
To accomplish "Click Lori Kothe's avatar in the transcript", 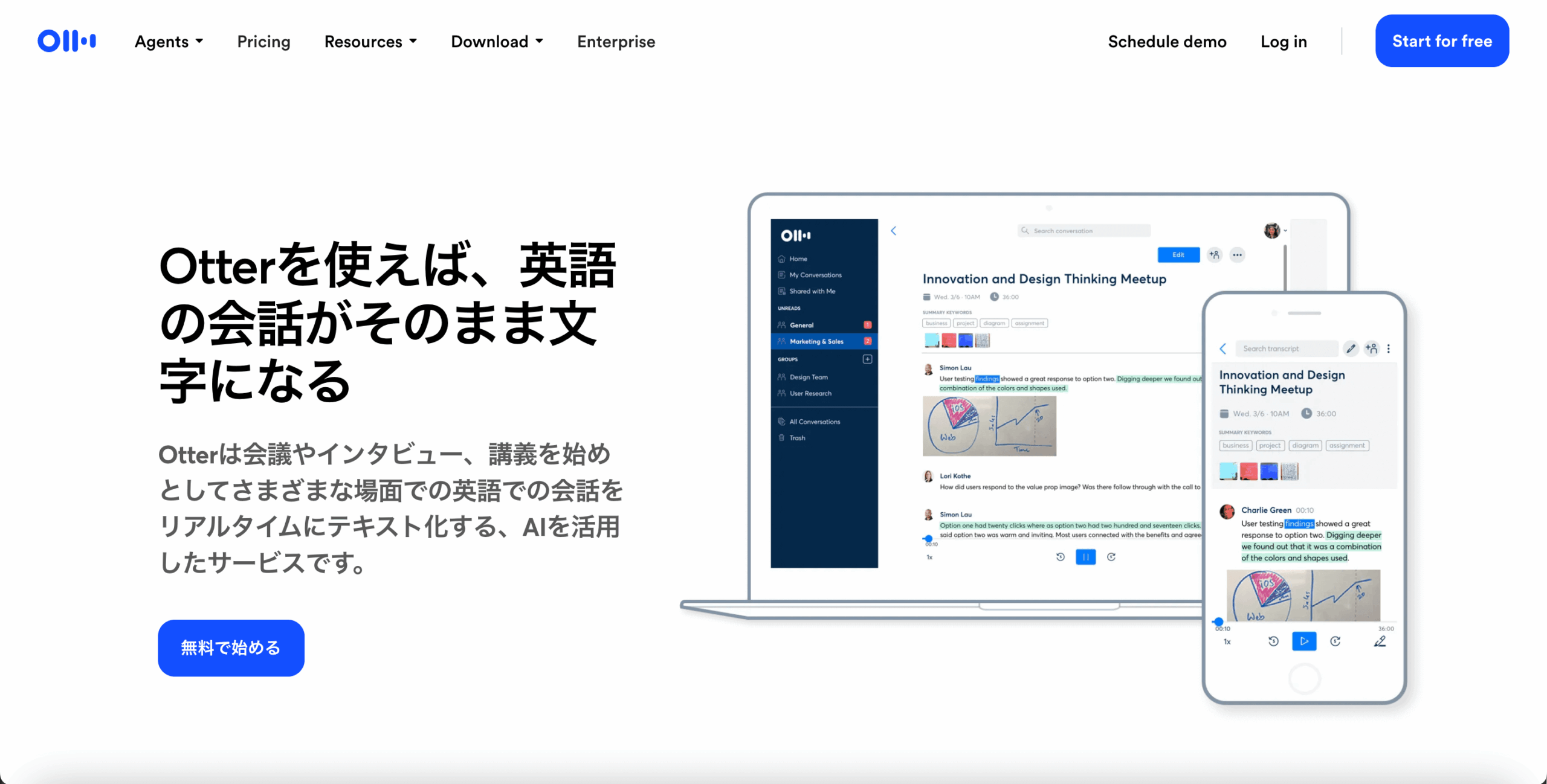I will [928, 477].
